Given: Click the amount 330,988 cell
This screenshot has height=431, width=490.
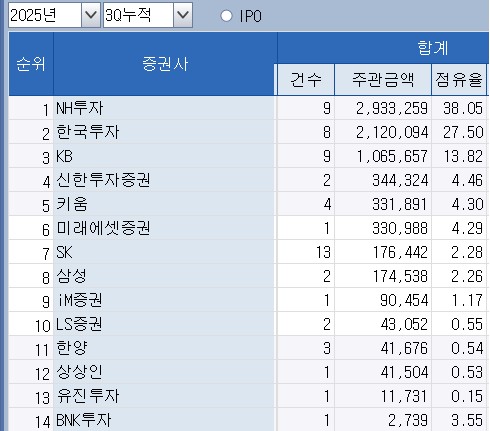Looking at the screenshot, I should [383, 228].
